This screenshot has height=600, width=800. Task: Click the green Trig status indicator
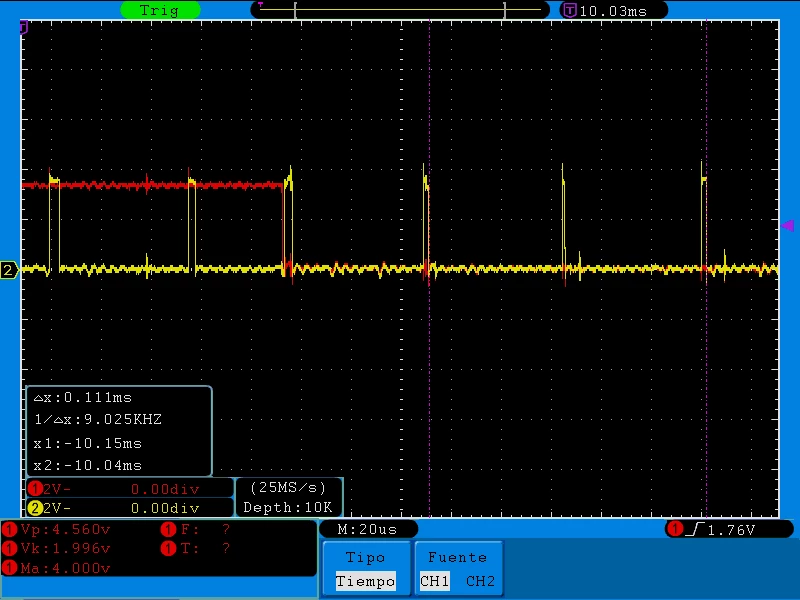pyautogui.click(x=160, y=10)
